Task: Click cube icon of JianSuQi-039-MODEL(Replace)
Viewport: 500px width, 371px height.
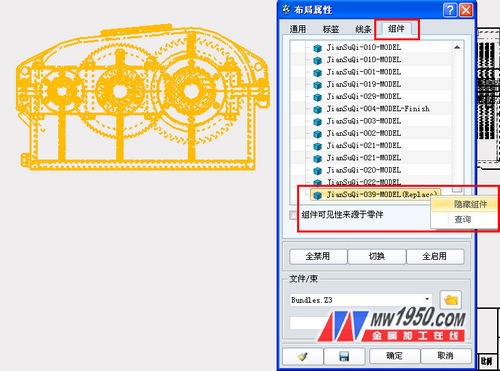Action: click(x=317, y=195)
